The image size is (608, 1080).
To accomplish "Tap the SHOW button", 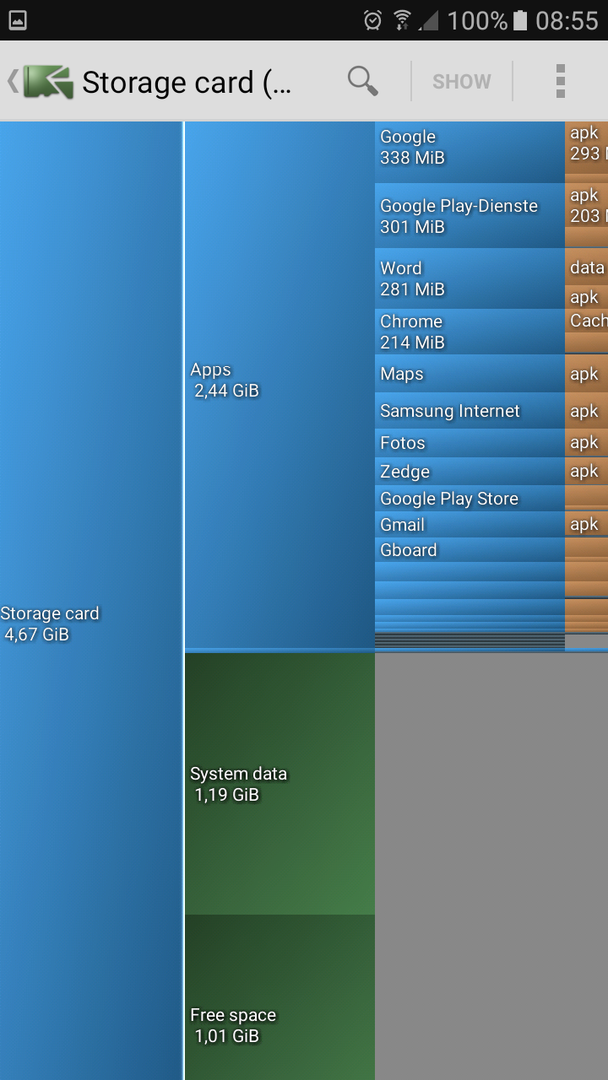I will tap(461, 81).
